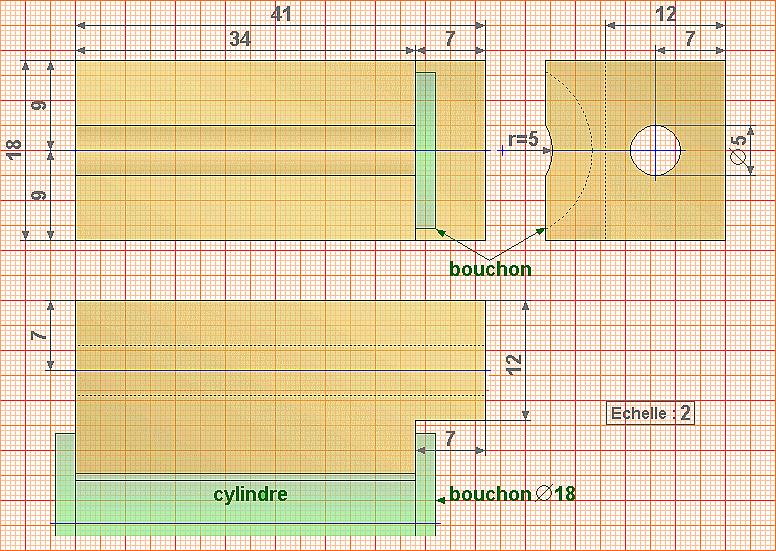The width and height of the screenshot is (776, 551).
Task: Select the "cylindre" label in green area
Action: tap(250, 494)
